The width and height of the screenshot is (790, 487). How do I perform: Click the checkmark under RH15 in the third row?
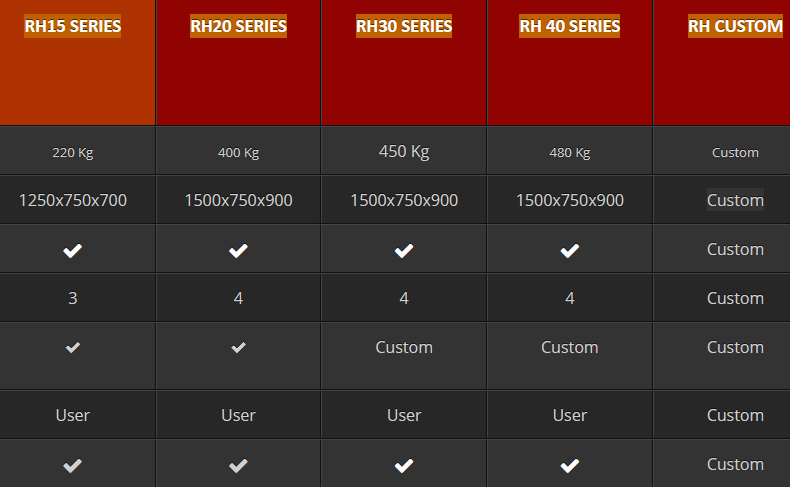point(72,250)
